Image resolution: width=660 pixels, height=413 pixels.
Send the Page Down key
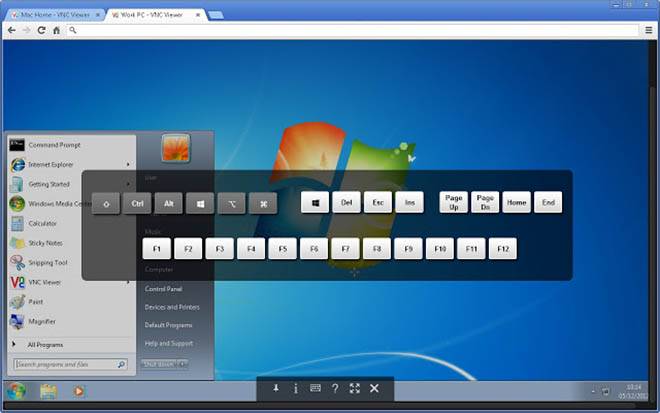pos(485,203)
